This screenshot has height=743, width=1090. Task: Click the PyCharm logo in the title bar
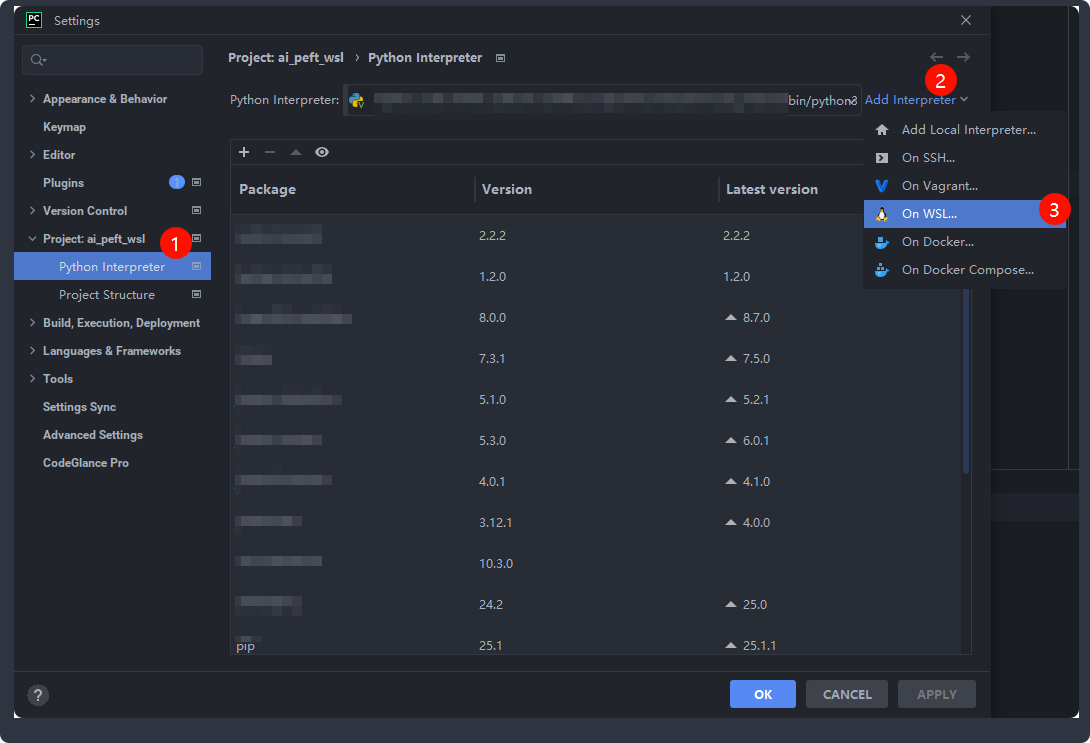(x=33, y=20)
